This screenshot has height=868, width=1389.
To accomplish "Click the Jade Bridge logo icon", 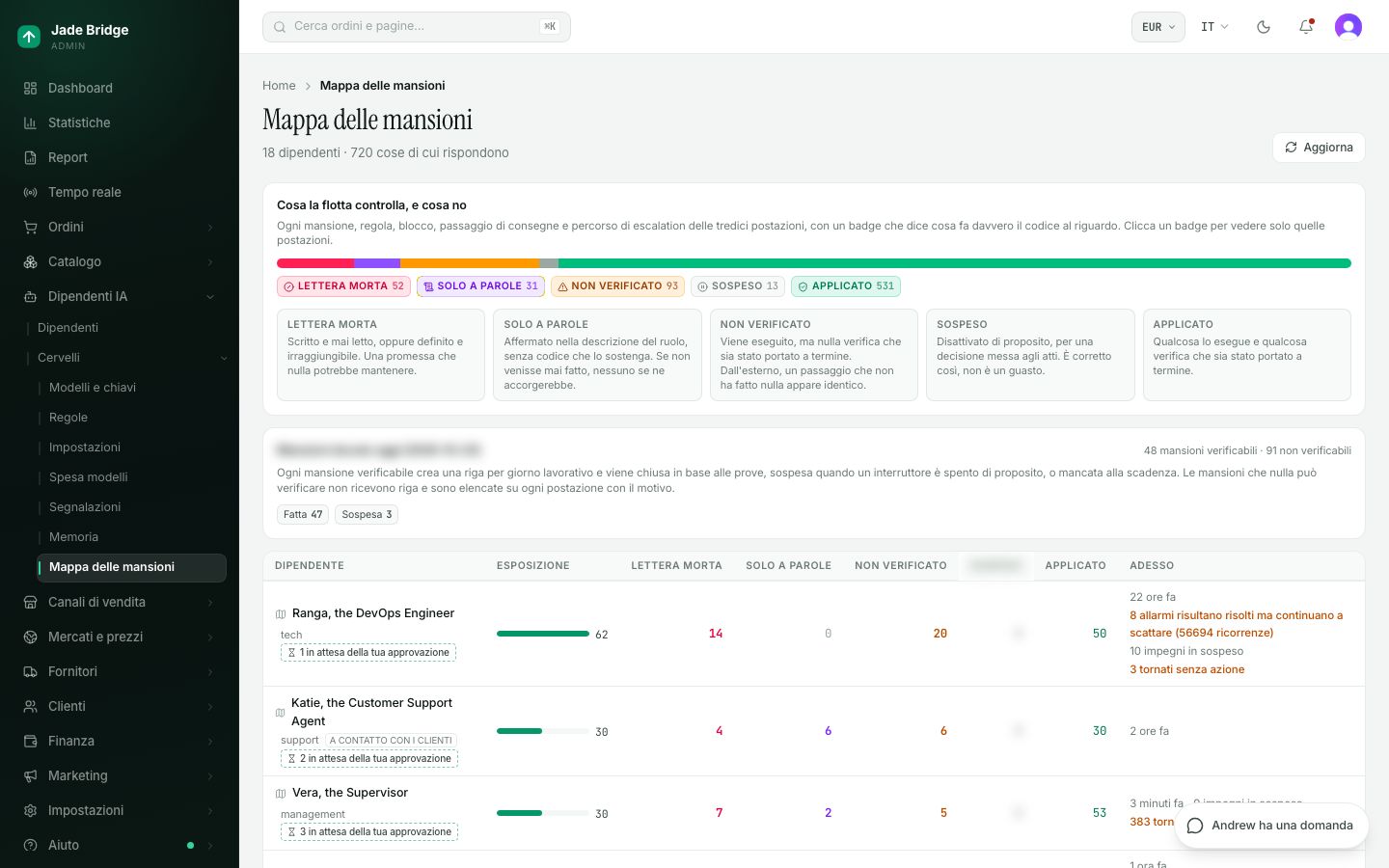I will pos(29,37).
